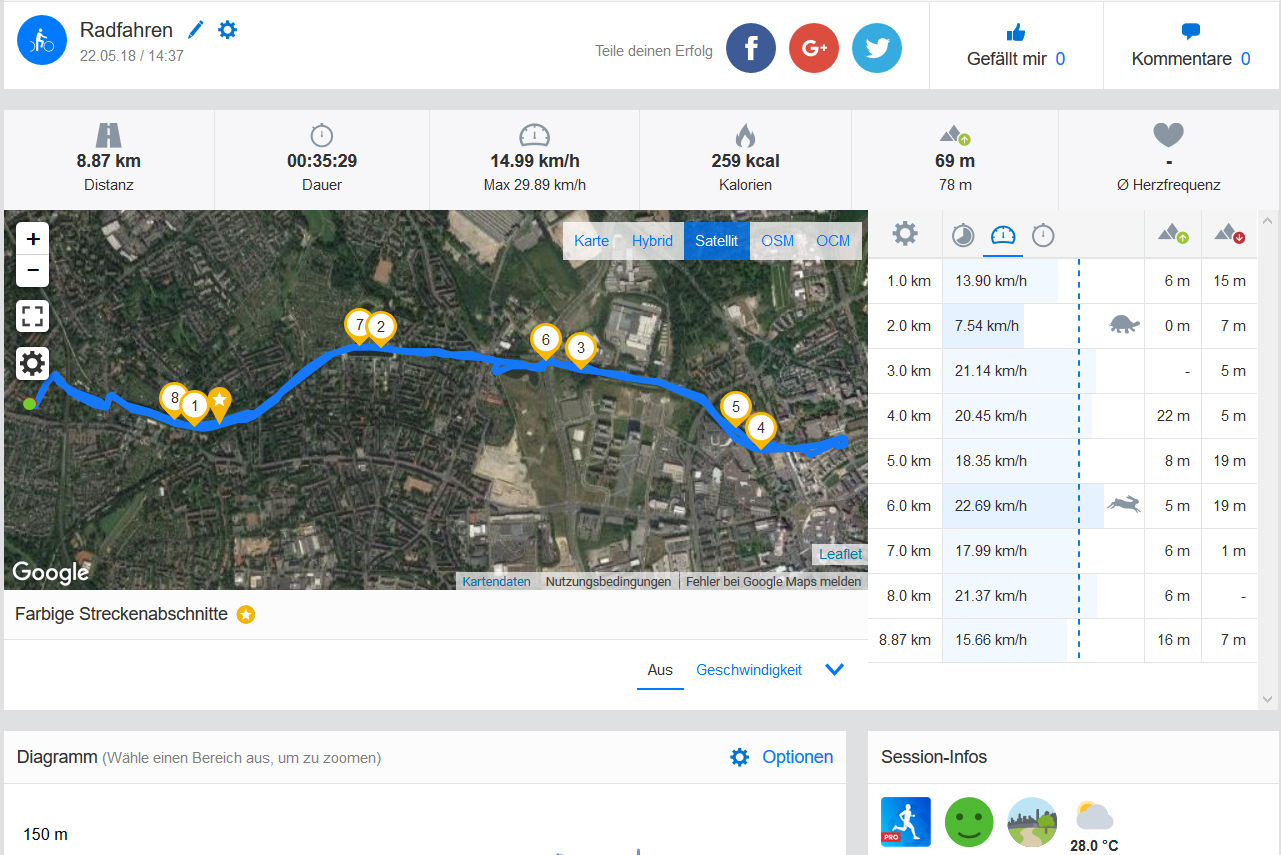Share the activity on Facebook

[x=751, y=48]
